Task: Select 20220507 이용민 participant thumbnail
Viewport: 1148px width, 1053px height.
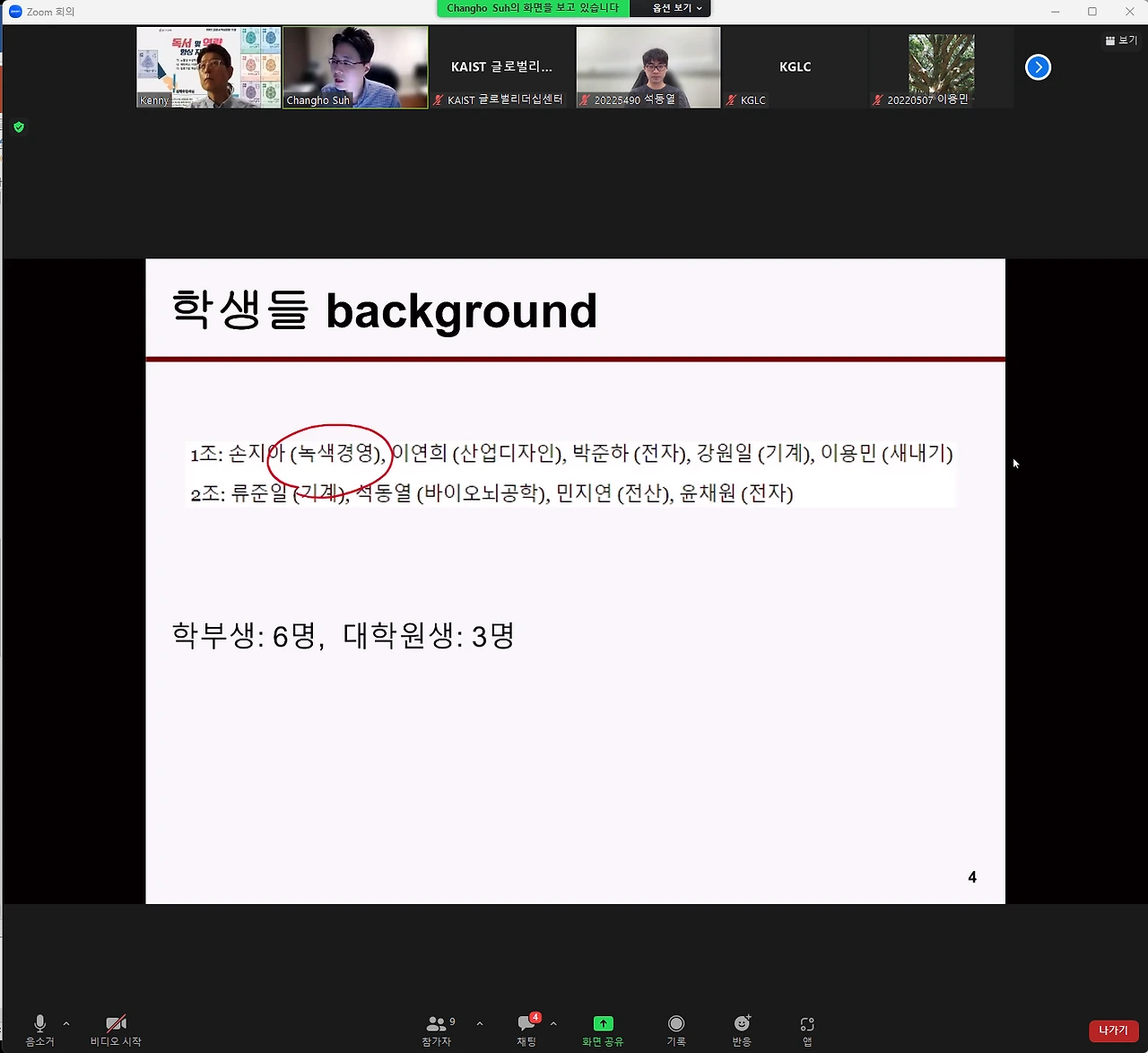Action: click(941, 67)
